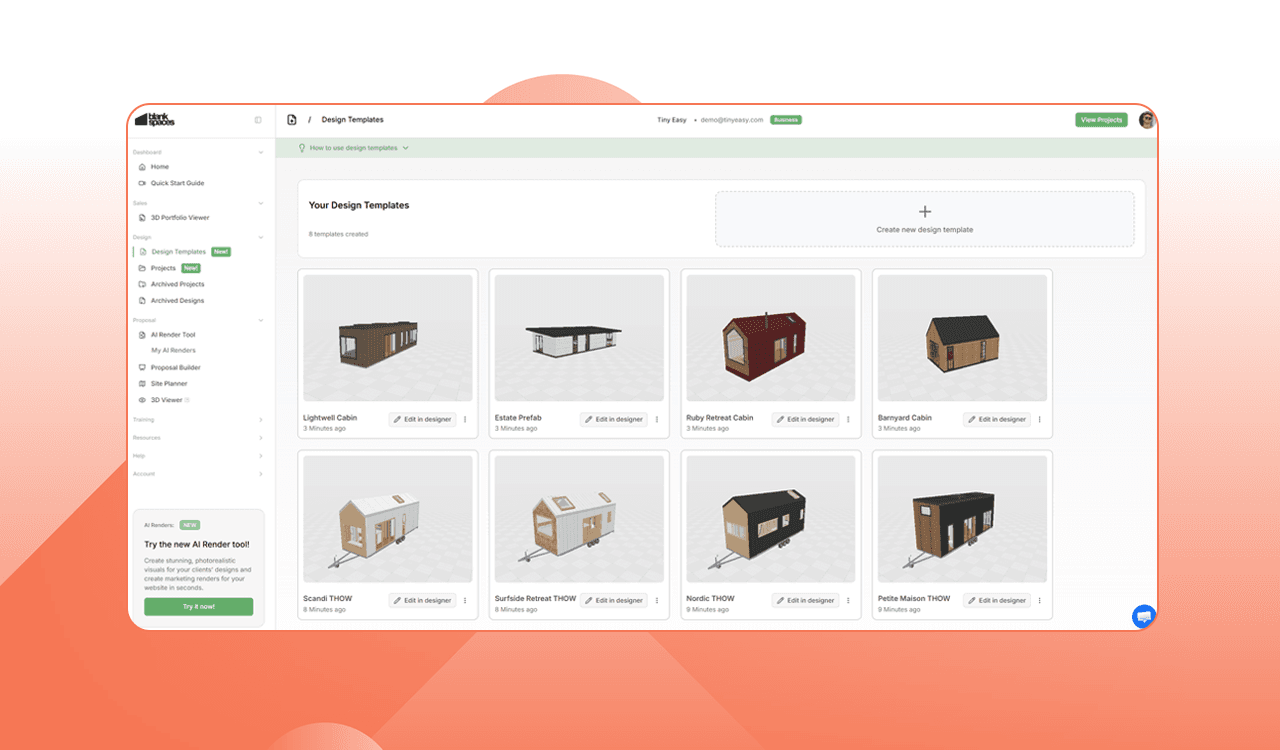
Task: Open options menu for Lightwell Cabin
Action: 465,419
